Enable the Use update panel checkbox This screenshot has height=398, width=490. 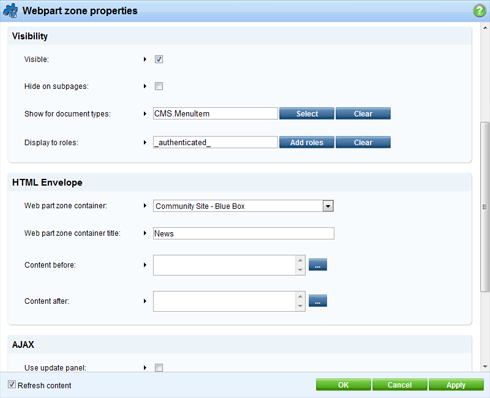point(159,368)
